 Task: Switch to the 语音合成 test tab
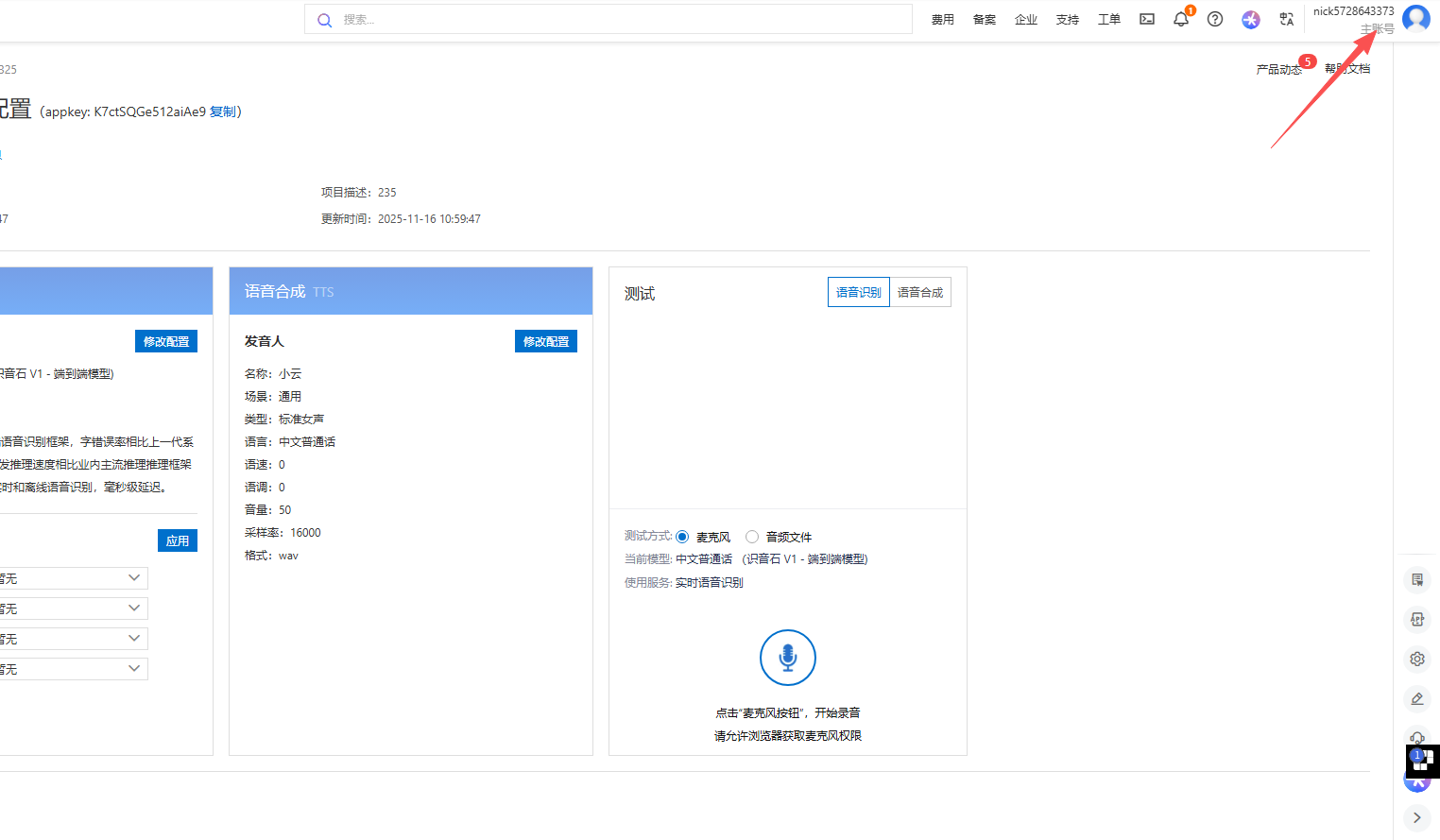(919, 292)
